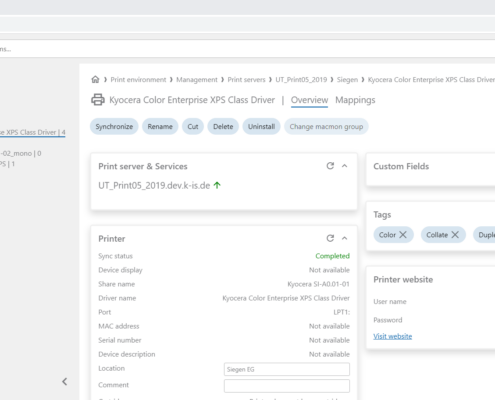Switch to the Mappings tab
Viewport: 495px width, 400px height.
point(355,100)
